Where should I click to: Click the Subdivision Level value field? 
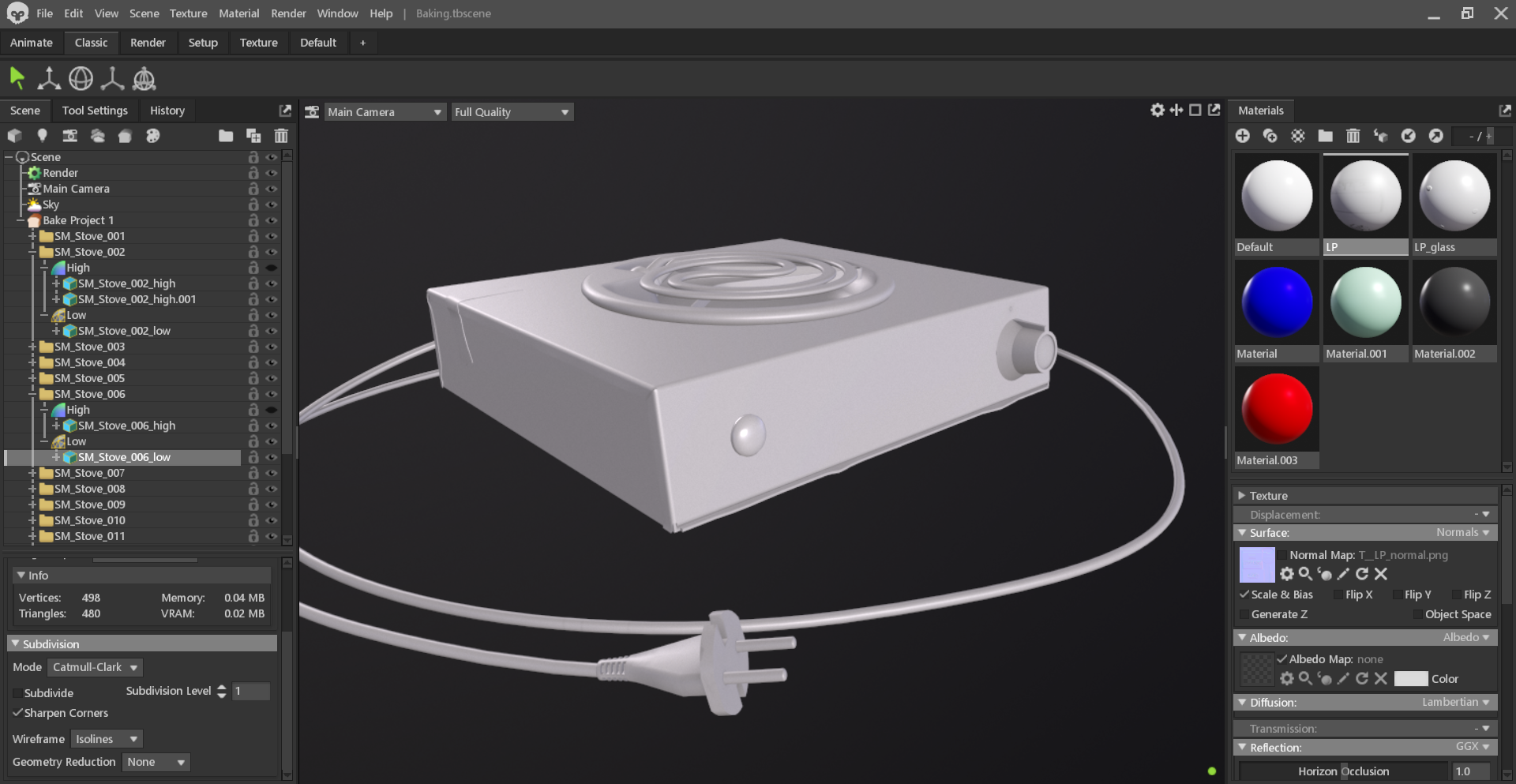(251, 691)
